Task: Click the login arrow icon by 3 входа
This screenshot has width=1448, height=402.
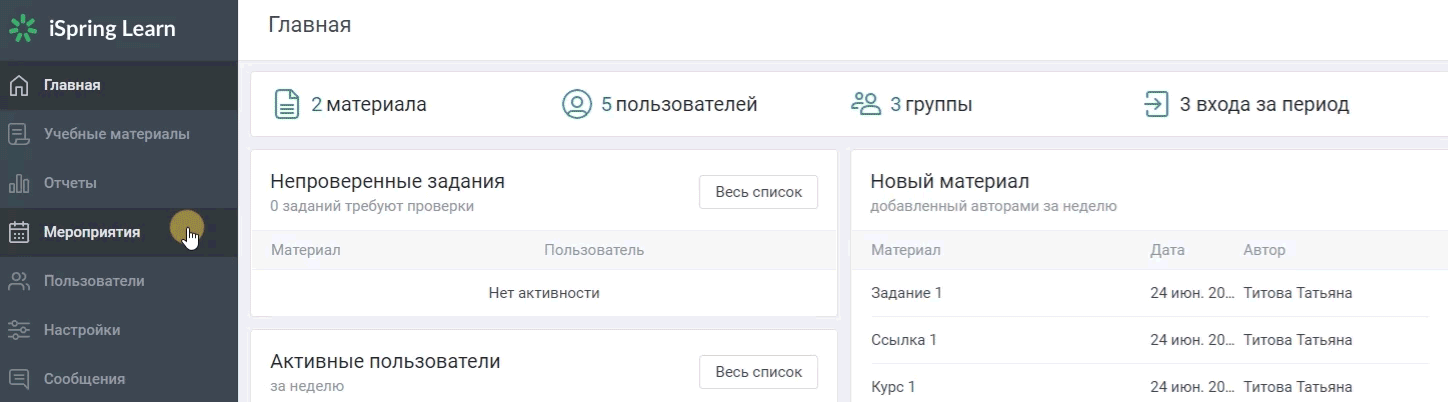Action: (x=1156, y=104)
